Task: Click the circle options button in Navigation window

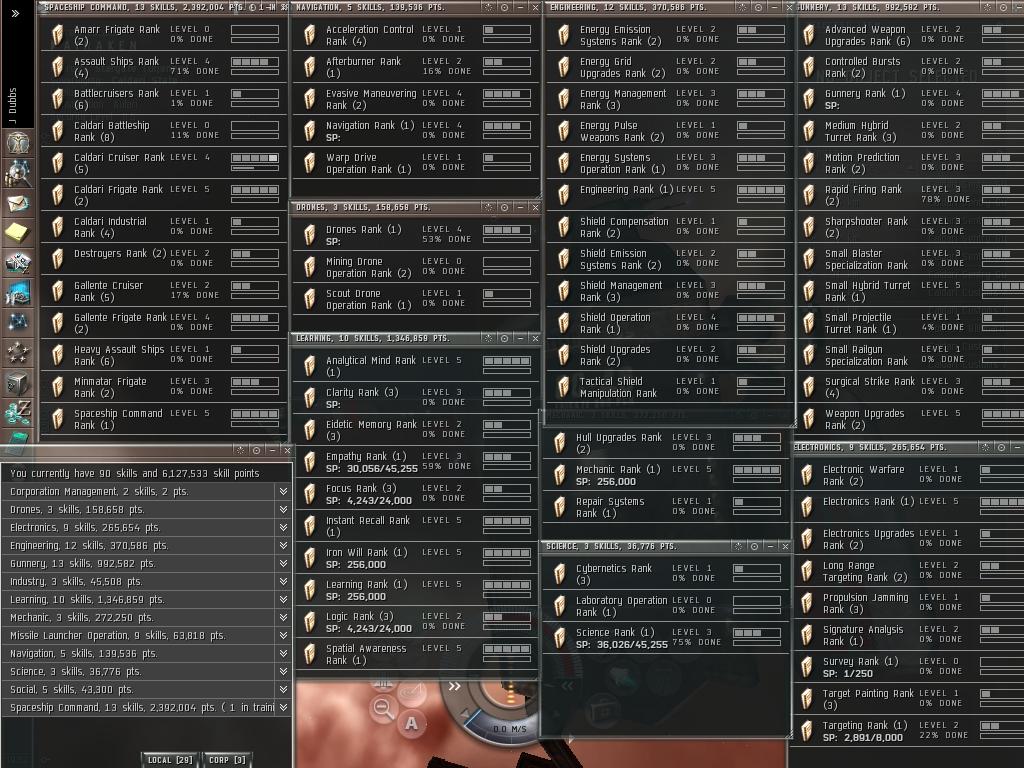Action: pyautogui.click(x=504, y=7)
